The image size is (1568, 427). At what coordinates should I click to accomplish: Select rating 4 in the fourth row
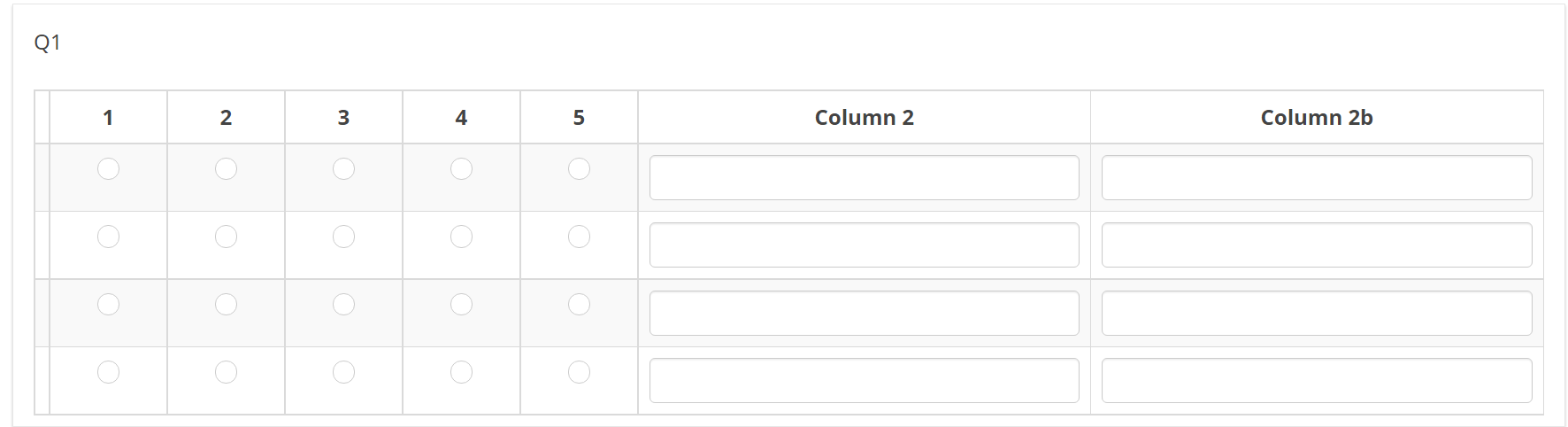point(461,372)
